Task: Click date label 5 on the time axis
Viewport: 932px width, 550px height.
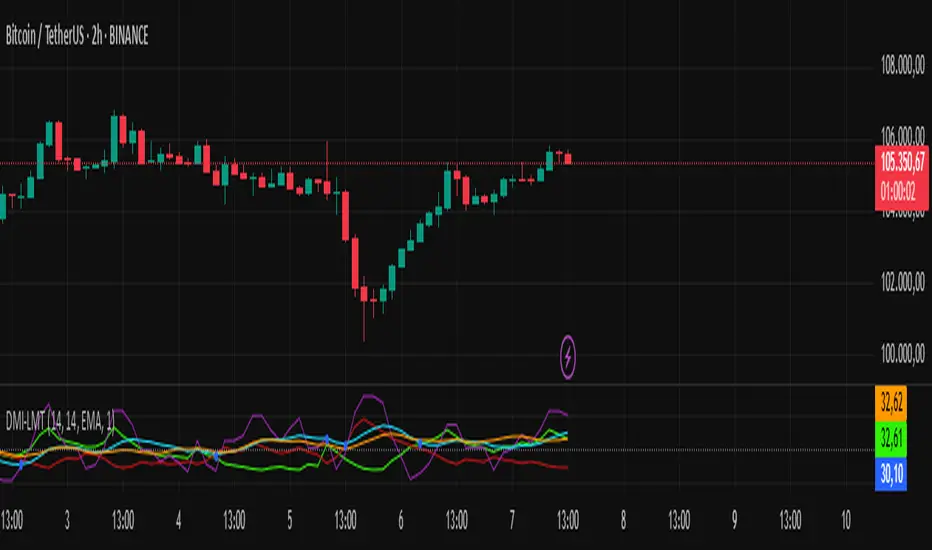Action: click(x=289, y=520)
